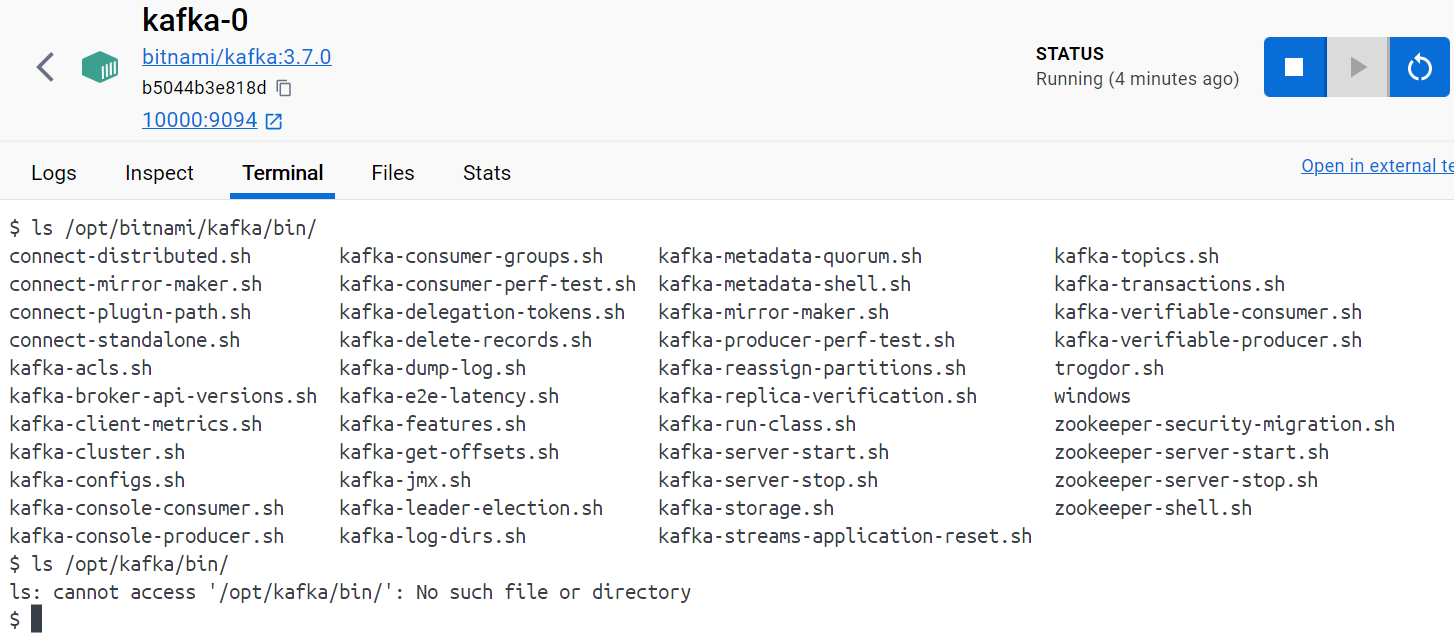Click kafka-server-stop.sh file name
This screenshot has width=1454, height=637.
(768, 480)
